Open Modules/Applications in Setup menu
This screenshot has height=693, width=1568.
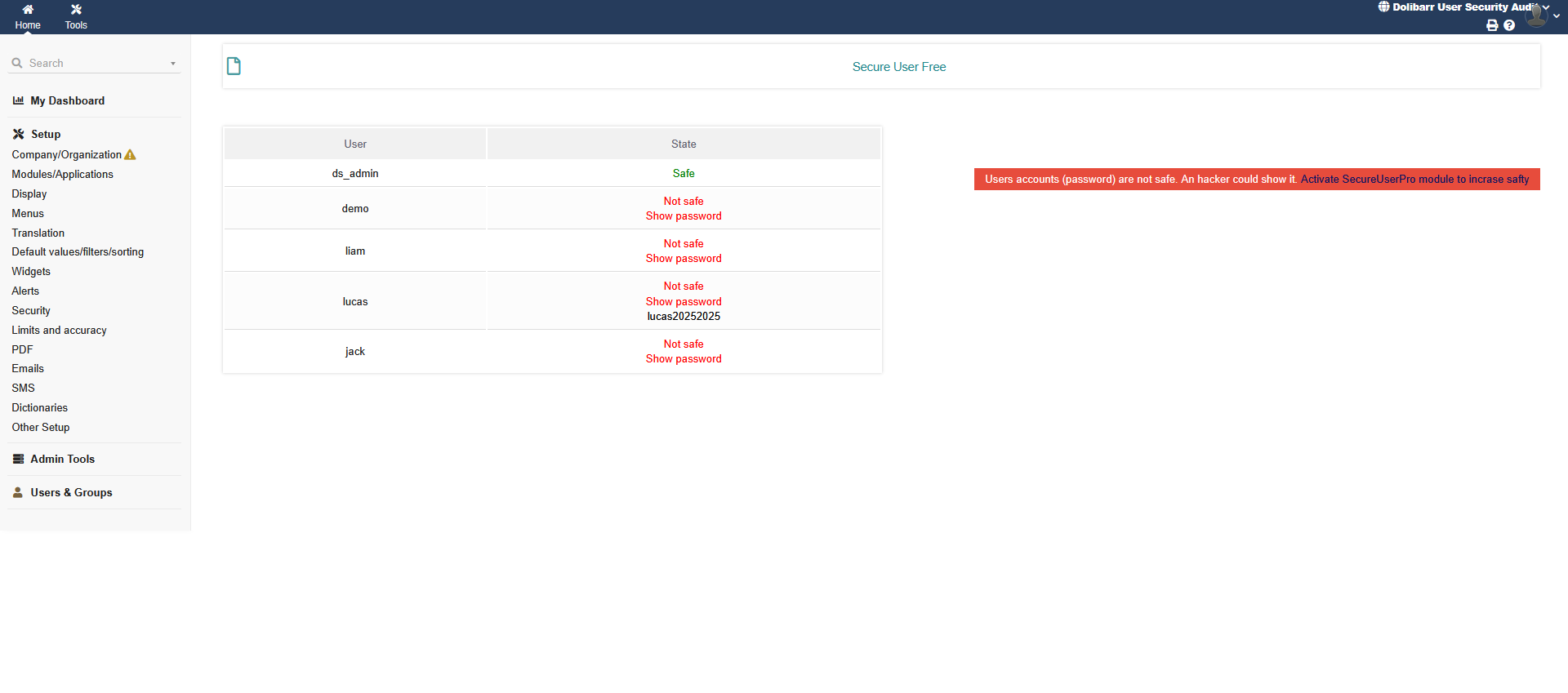(x=62, y=175)
